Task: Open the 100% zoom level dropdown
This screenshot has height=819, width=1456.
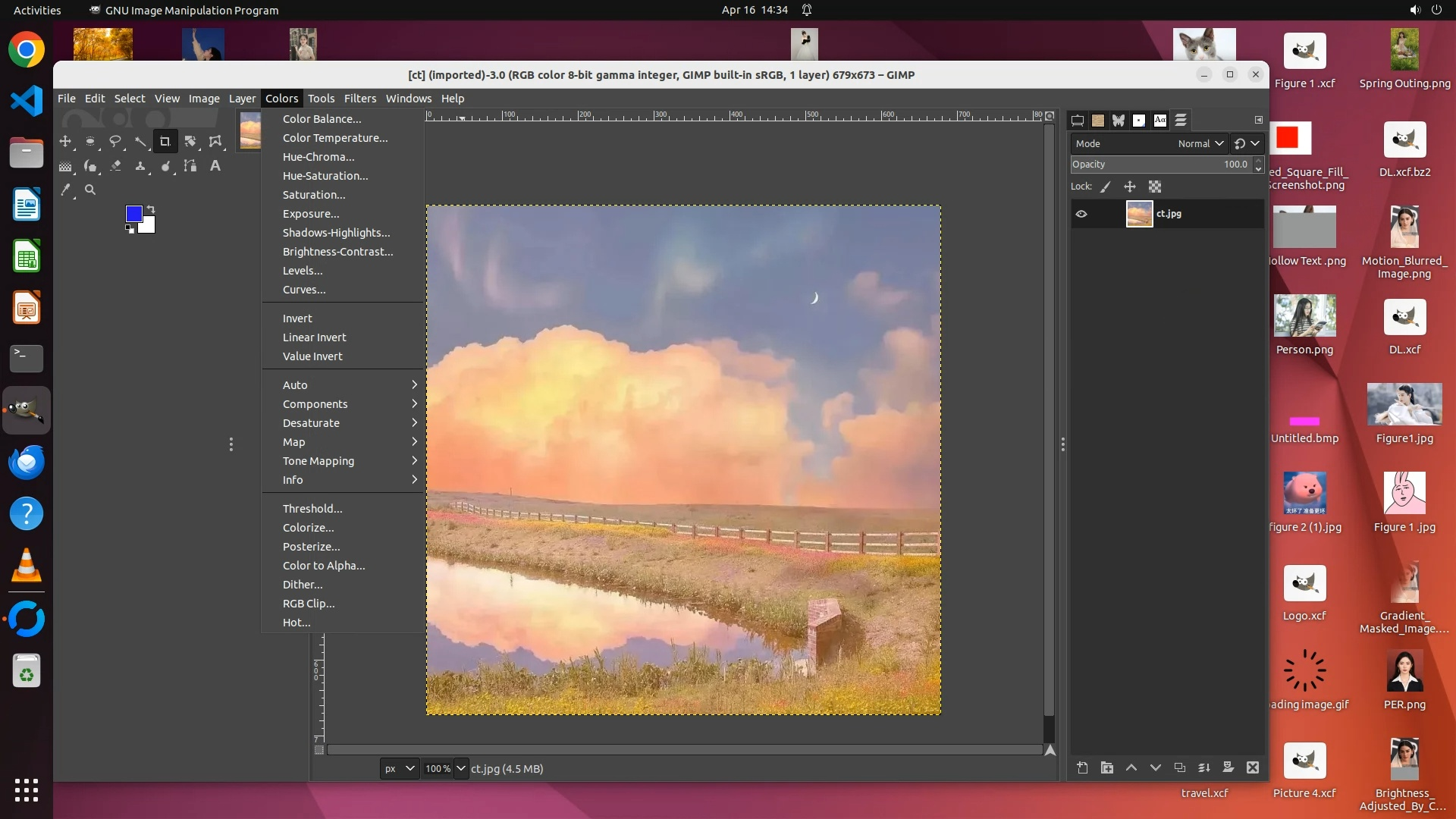Action: [x=460, y=769]
